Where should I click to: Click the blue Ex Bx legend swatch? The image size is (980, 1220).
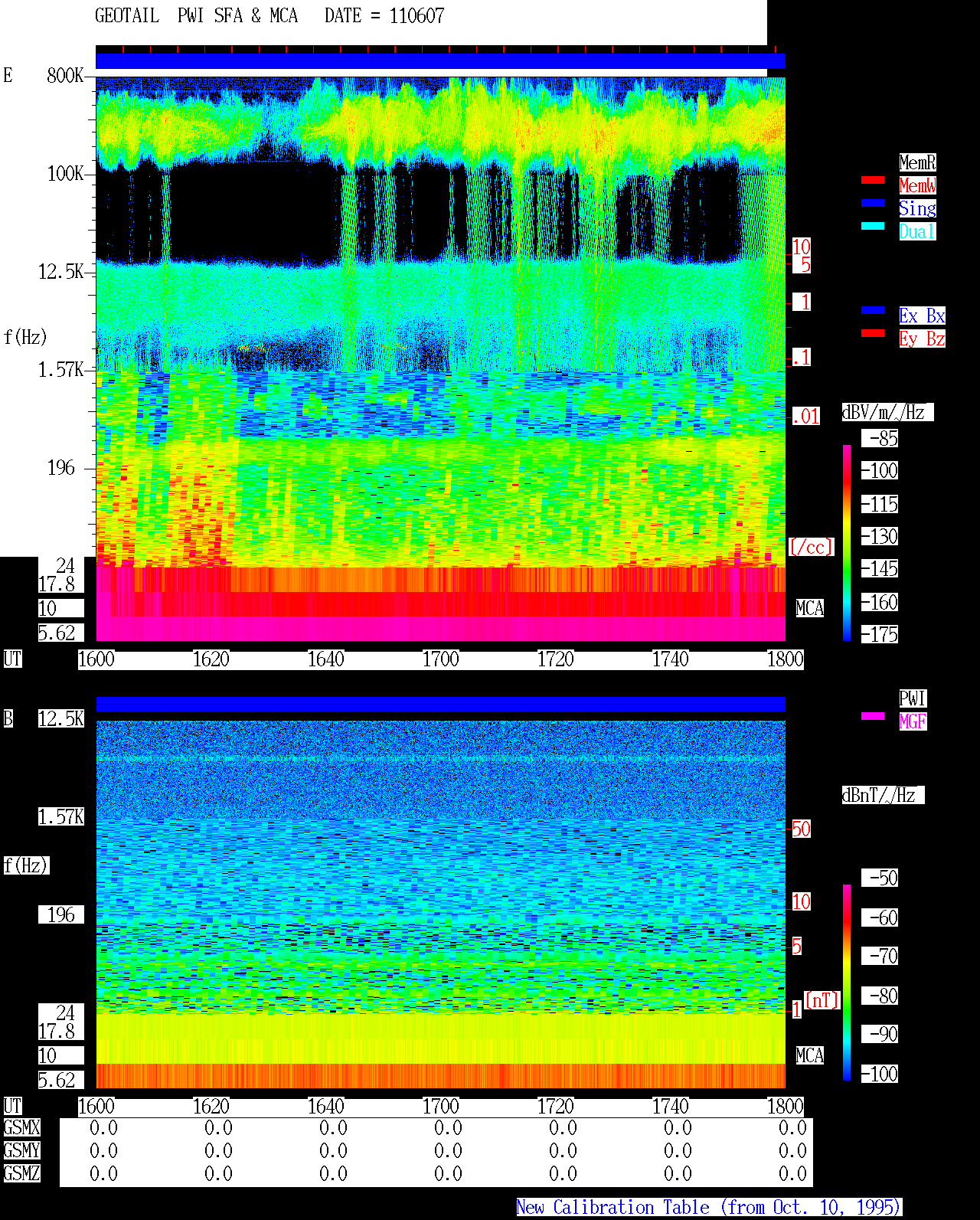click(873, 310)
